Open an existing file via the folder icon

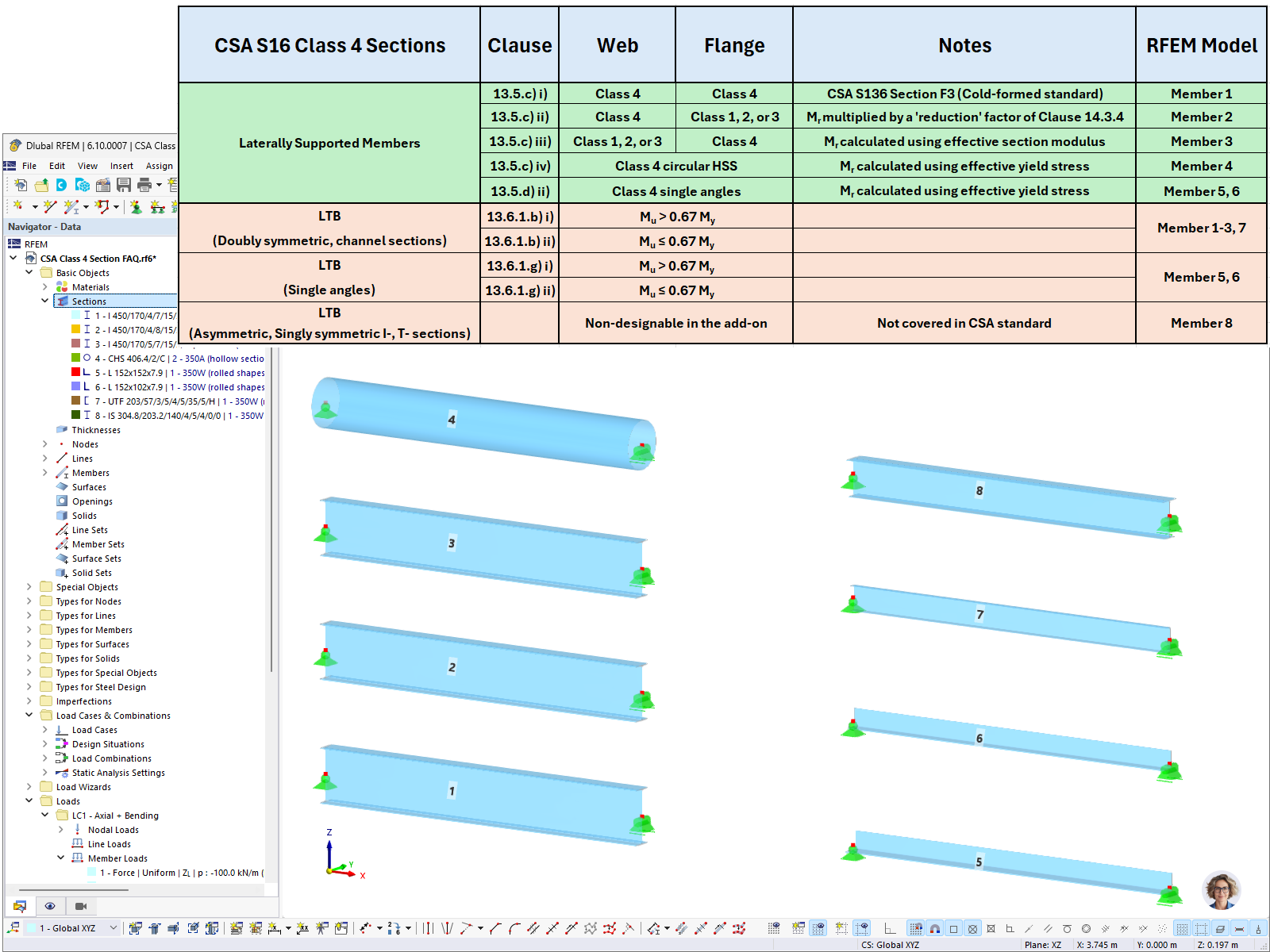point(40,184)
